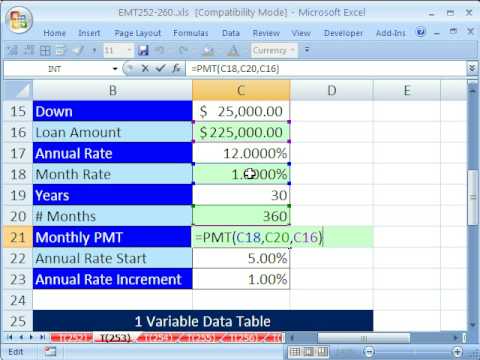This screenshot has height=360, width=480.
Task: Expand the formula bar chevron
Action: pyautogui.click(x=472, y=69)
